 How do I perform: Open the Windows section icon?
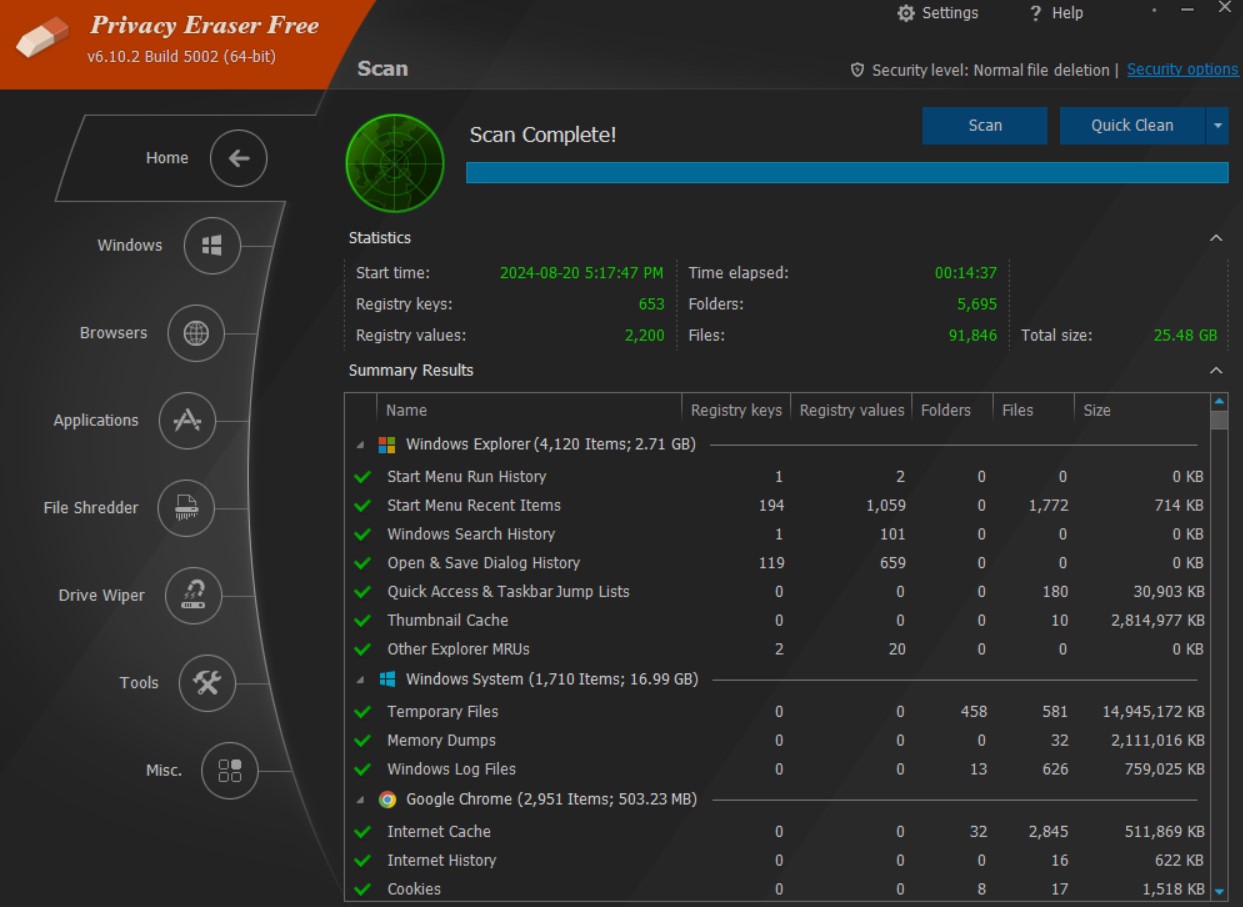click(212, 245)
